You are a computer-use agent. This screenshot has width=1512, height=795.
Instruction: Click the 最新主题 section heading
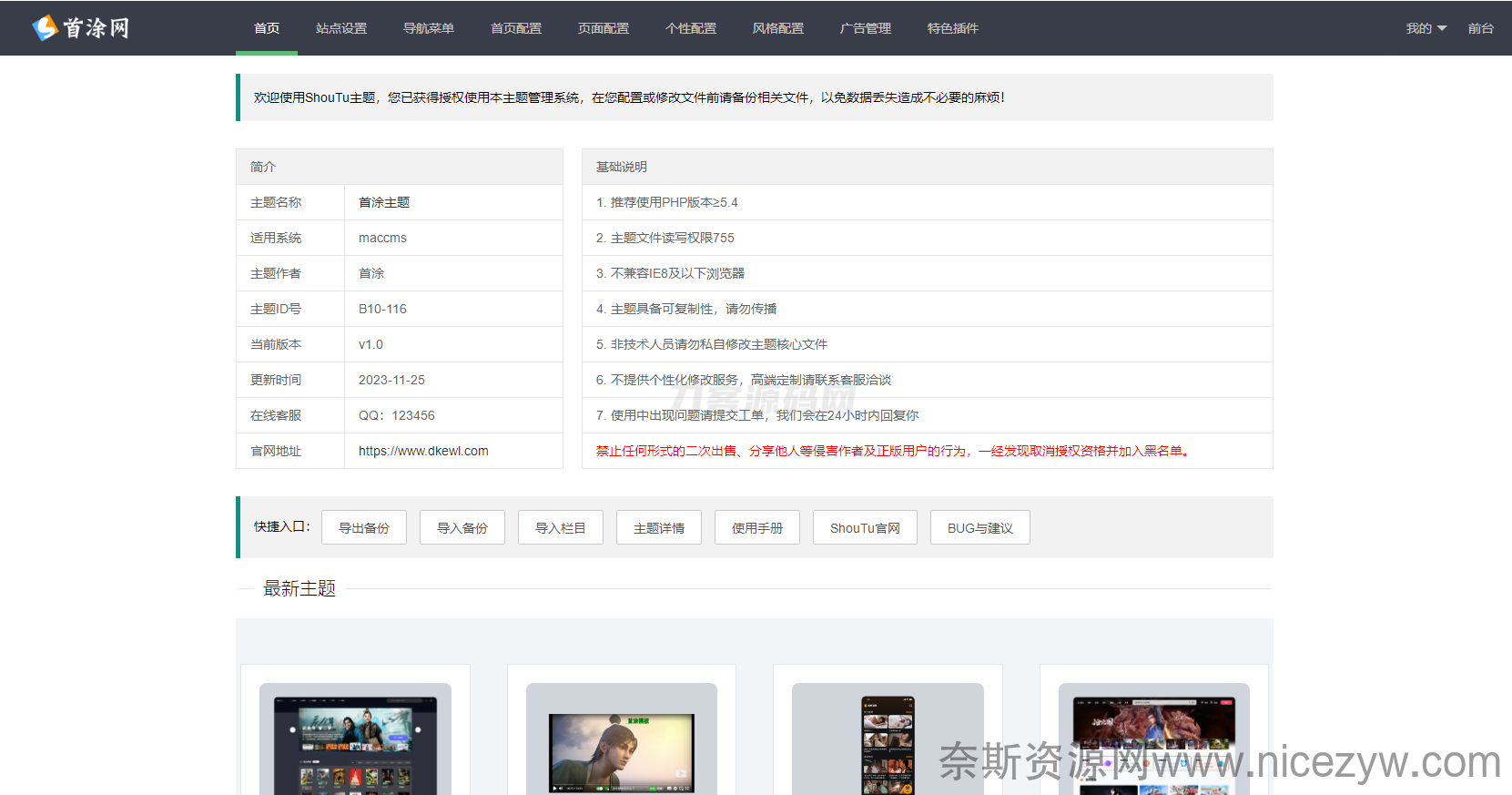[299, 588]
